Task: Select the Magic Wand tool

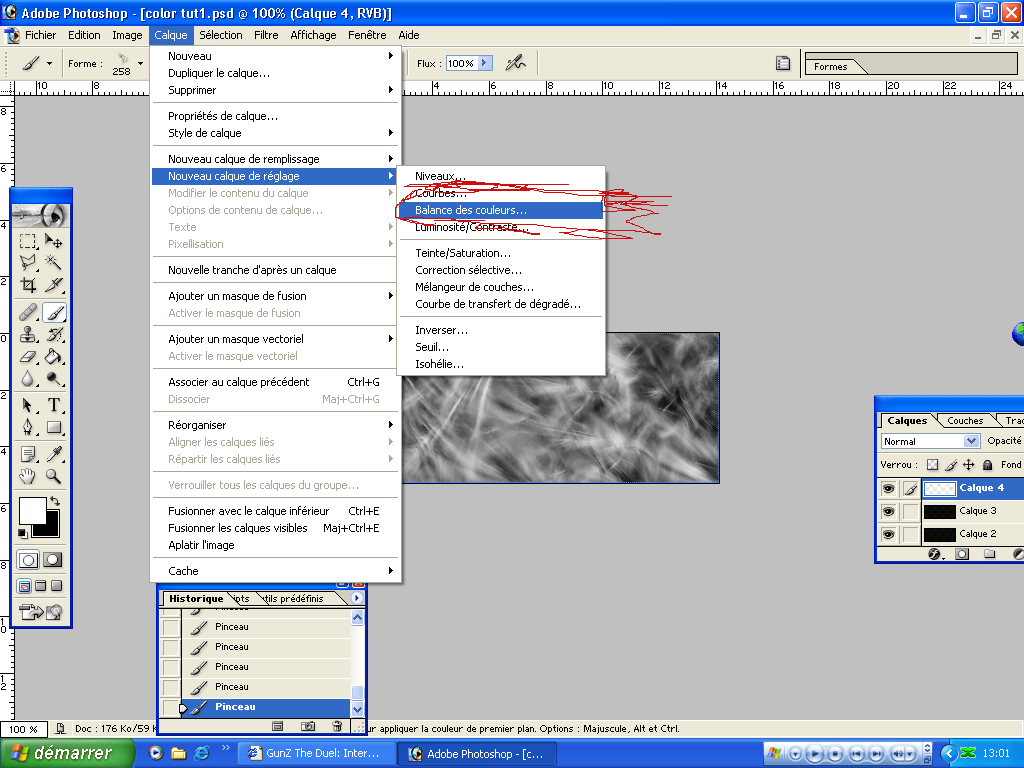Action: point(54,263)
